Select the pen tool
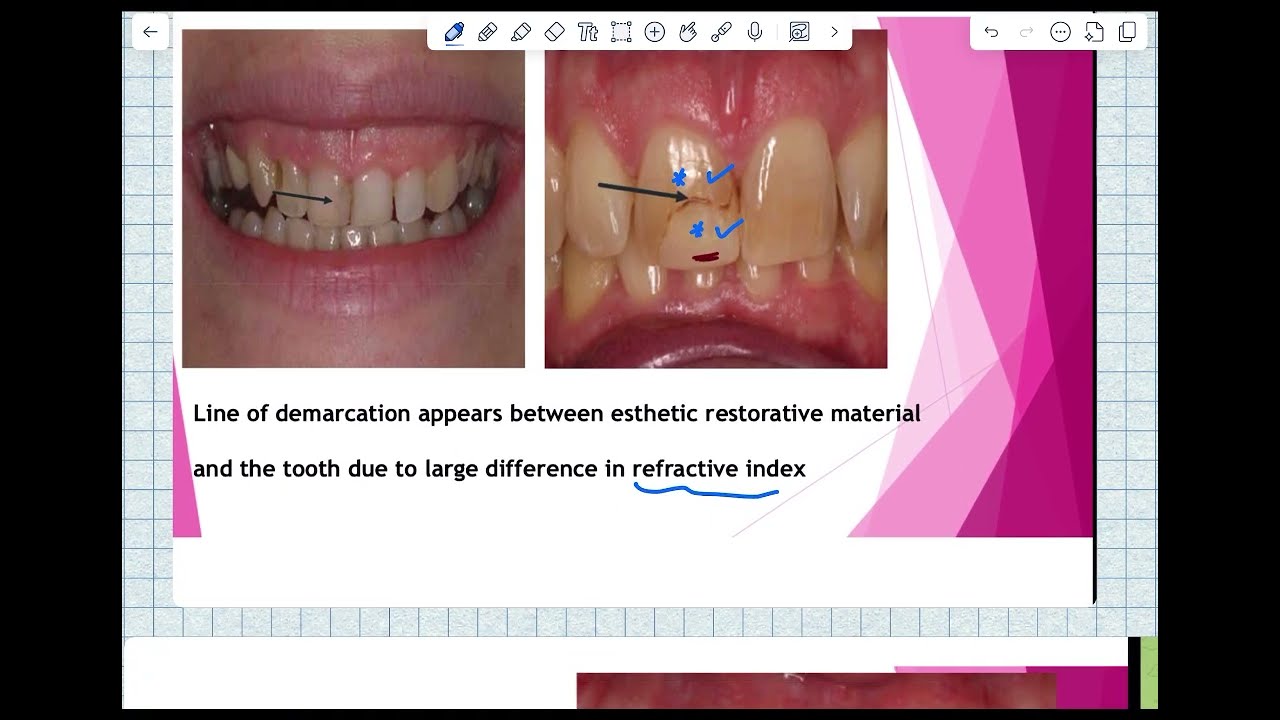Screen dimensions: 1280x720 point(454,32)
